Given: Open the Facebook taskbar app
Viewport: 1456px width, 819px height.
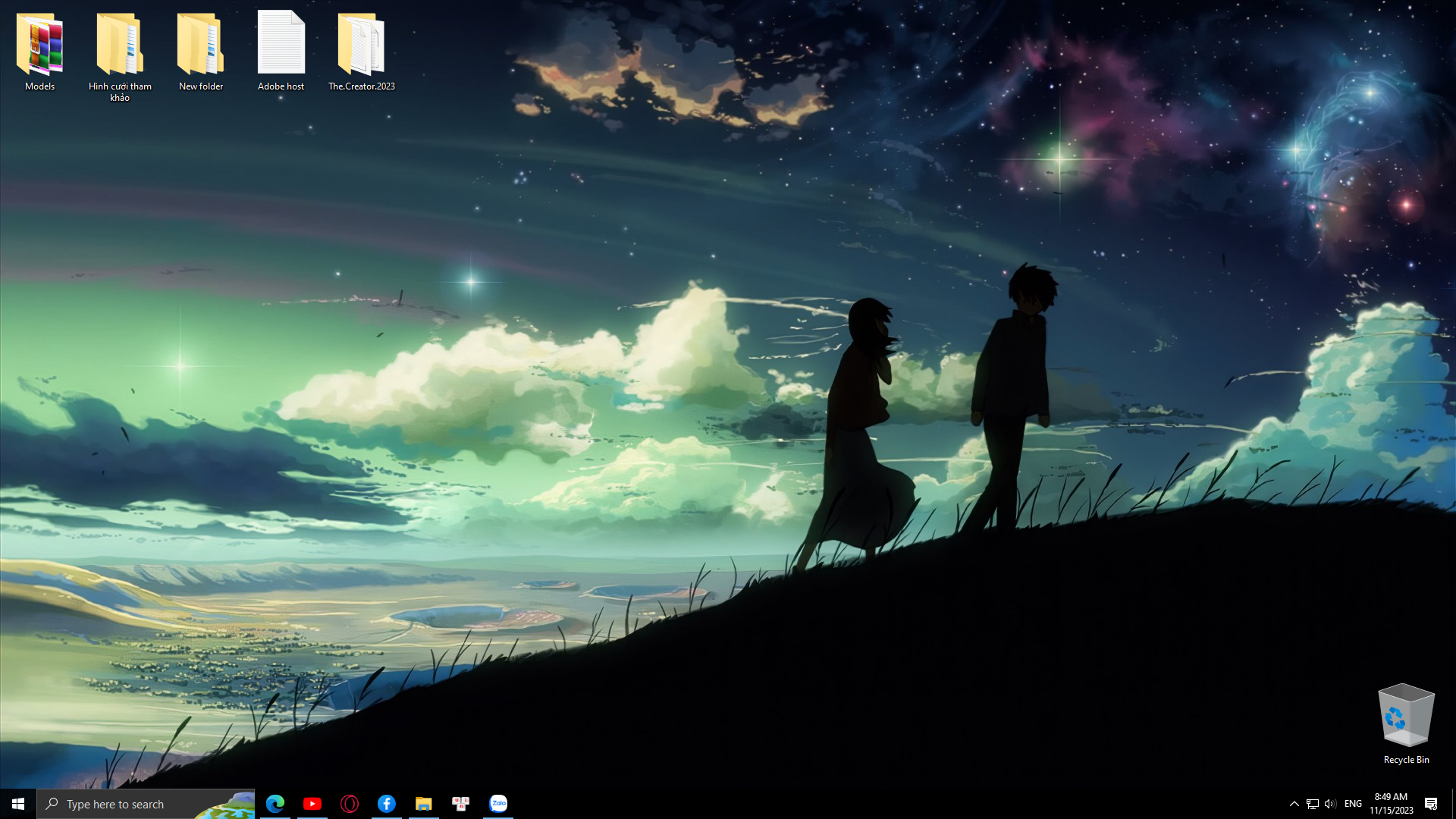Looking at the screenshot, I should (387, 804).
